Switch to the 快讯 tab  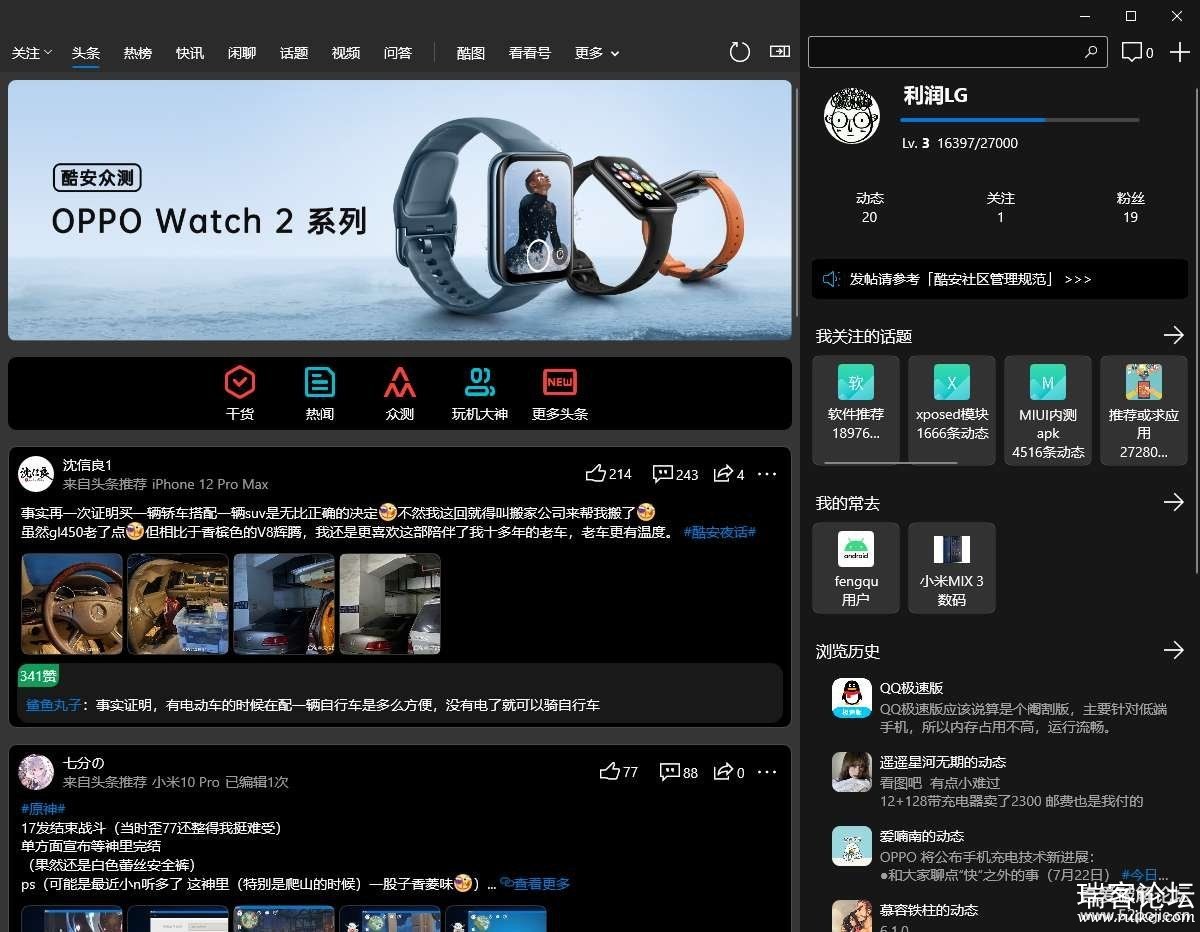pos(190,53)
